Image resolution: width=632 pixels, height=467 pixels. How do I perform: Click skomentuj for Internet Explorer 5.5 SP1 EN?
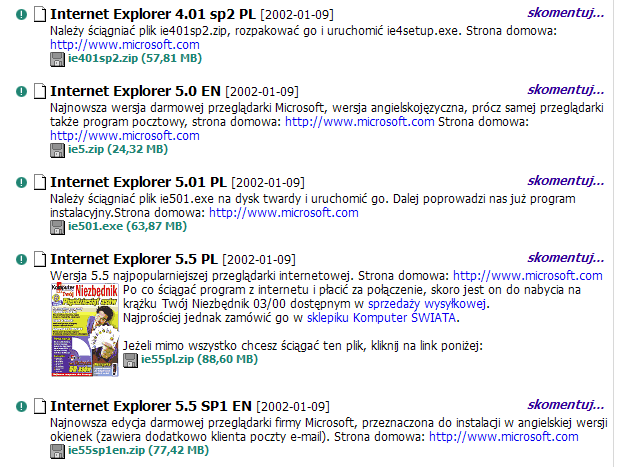[566, 405]
